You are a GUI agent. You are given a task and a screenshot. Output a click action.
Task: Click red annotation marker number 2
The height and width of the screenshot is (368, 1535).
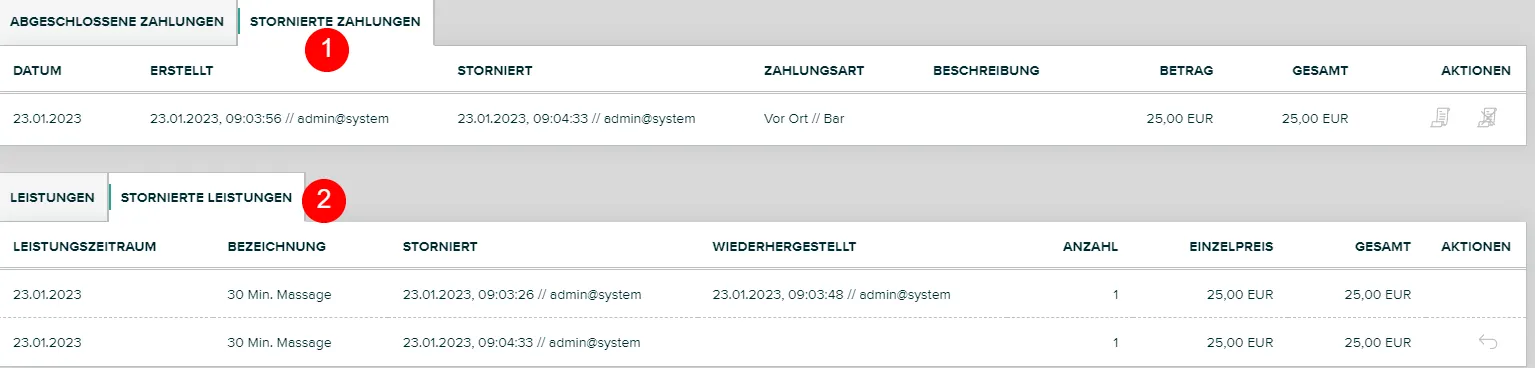[323, 200]
